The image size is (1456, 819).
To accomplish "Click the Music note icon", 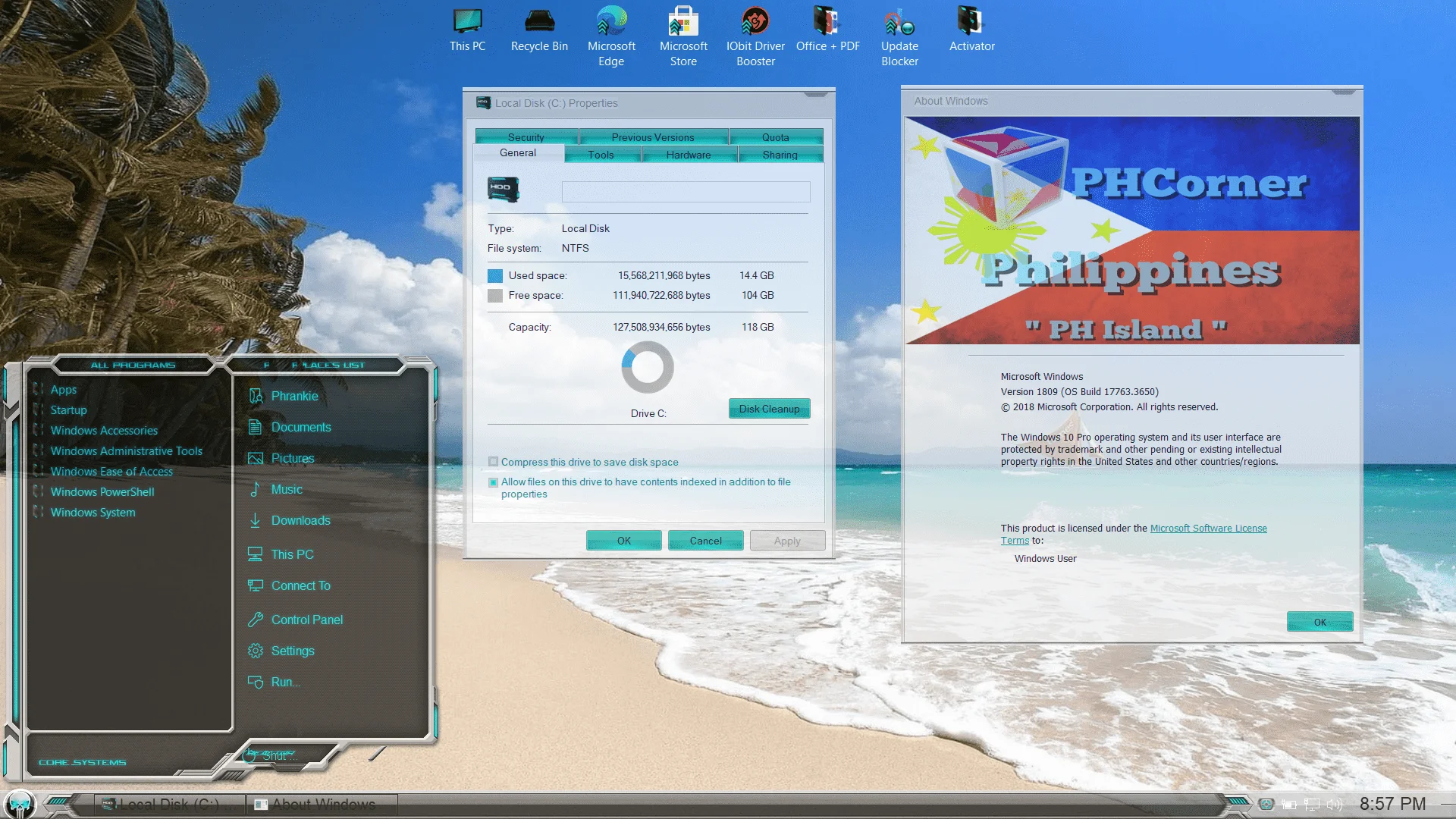I will [256, 489].
